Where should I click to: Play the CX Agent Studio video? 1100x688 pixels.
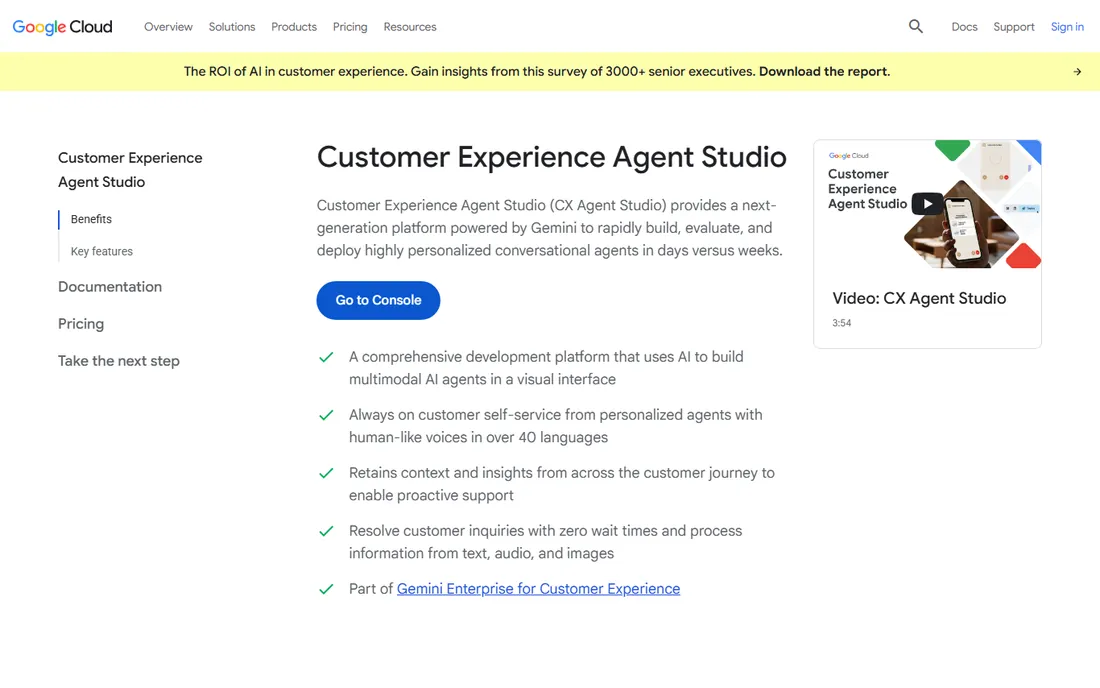pyautogui.click(x=927, y=203)
